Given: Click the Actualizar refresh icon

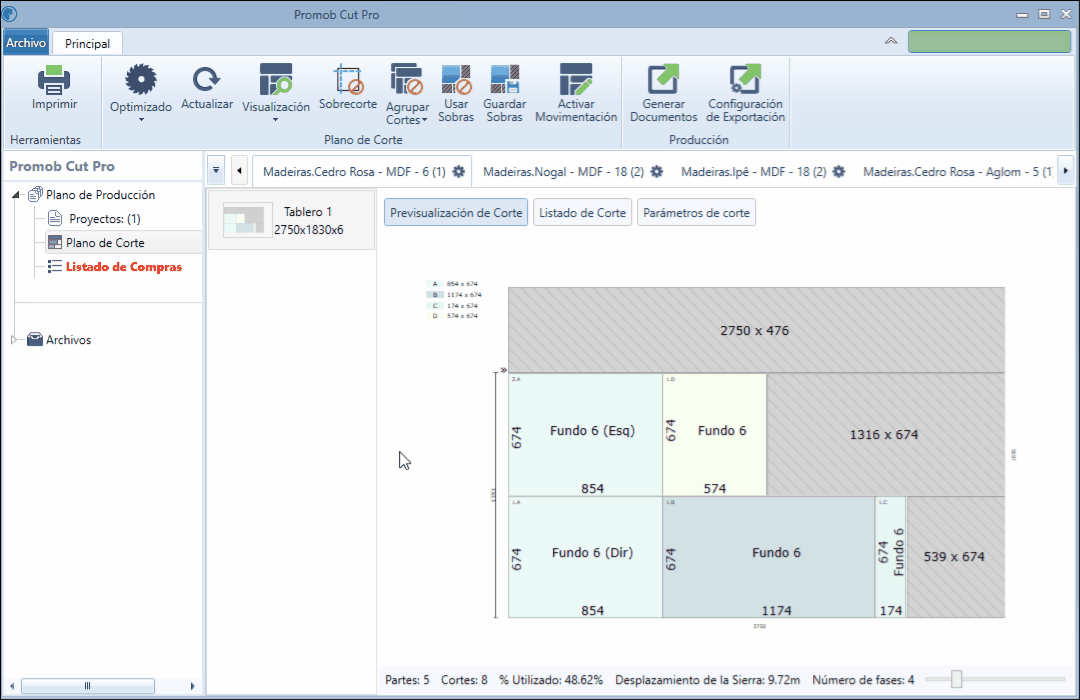Looking at the screenshot, I should click(x=207, y=80).
